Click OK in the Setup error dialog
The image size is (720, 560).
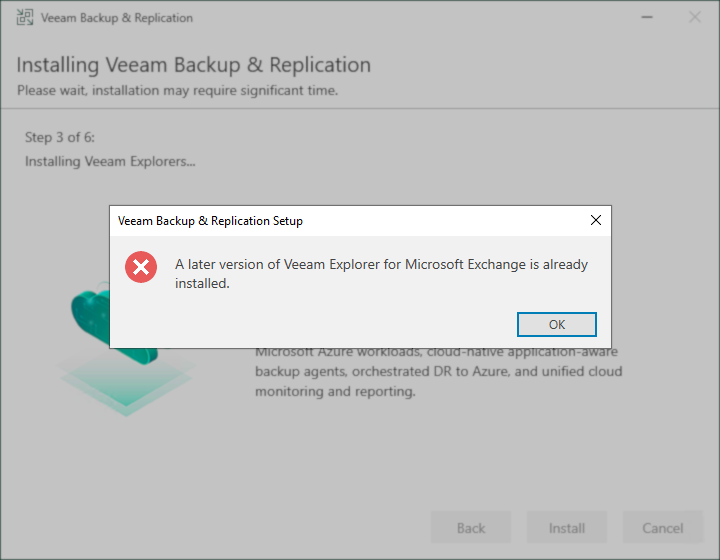click(557, 325)
